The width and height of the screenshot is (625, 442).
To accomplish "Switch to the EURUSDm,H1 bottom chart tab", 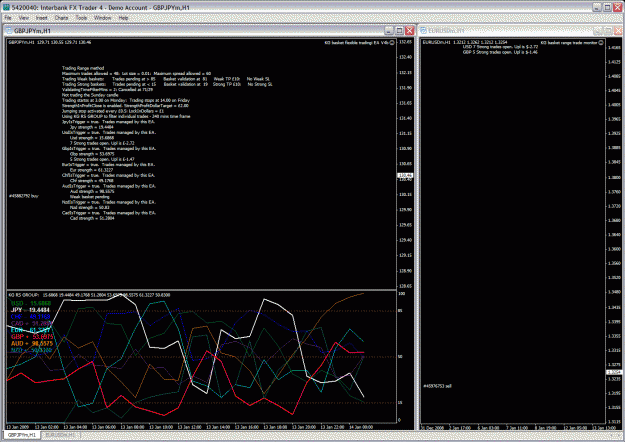I will click(x=60, y=435).
